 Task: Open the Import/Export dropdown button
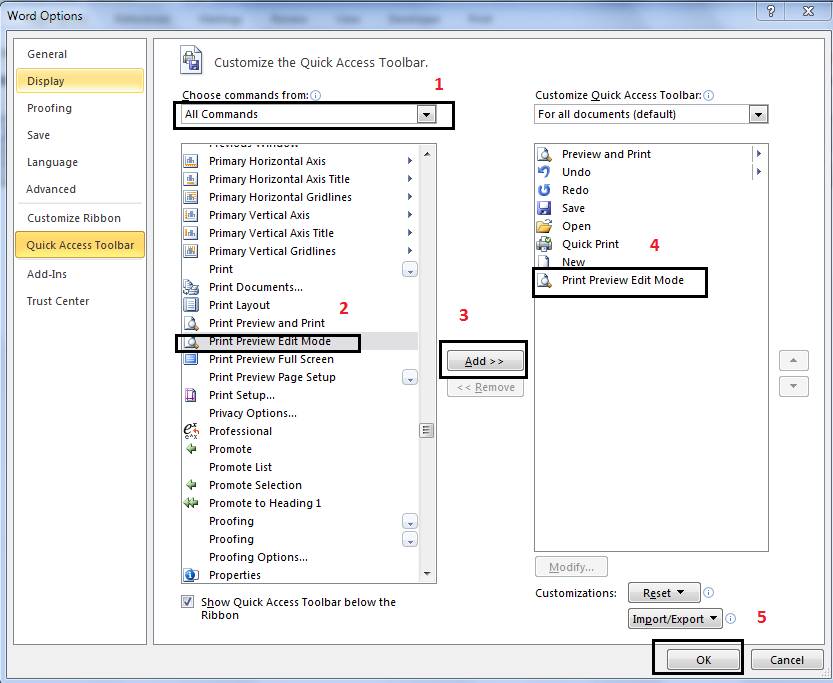tap(675, 619)
